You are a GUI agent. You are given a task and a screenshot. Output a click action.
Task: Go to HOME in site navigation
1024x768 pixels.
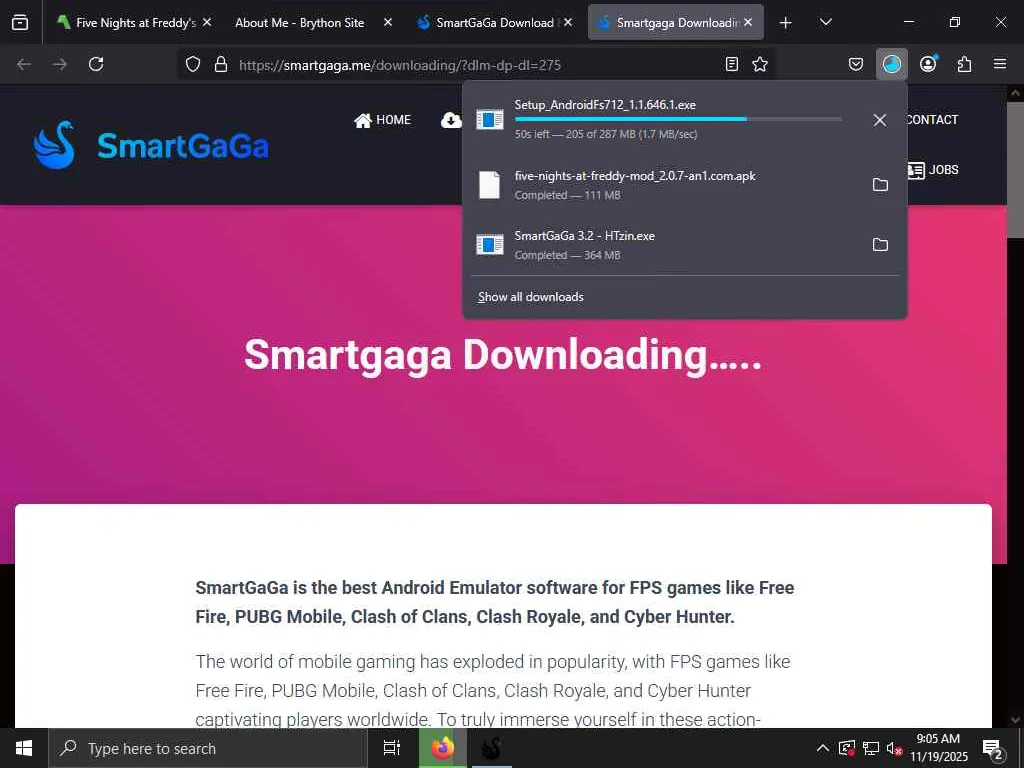coord(383,120)
